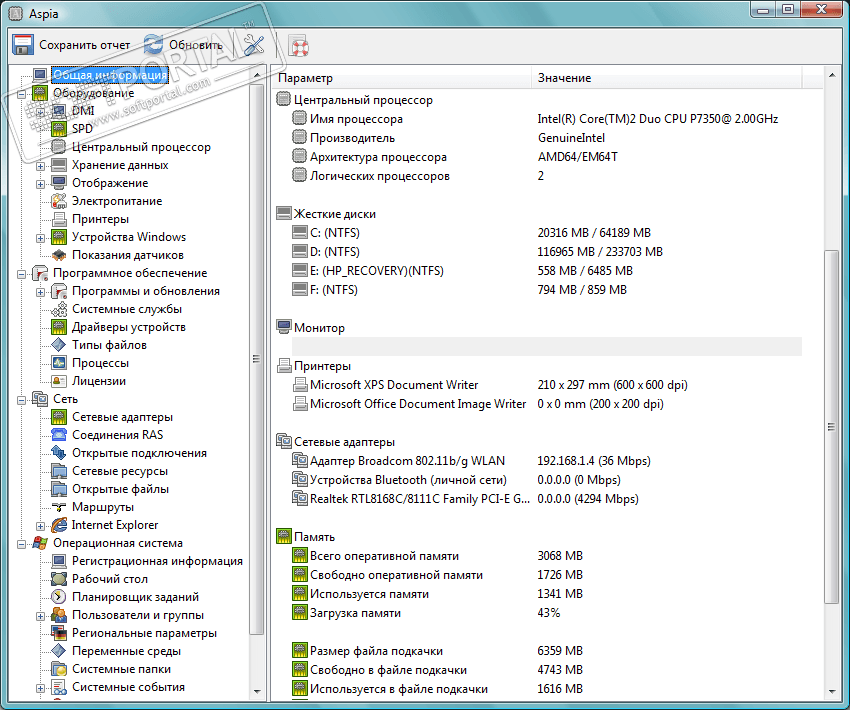The height and width of the screenshot is (710, 850).
Task: Click the Показания датчиков sensor icon
Action: 59,255
